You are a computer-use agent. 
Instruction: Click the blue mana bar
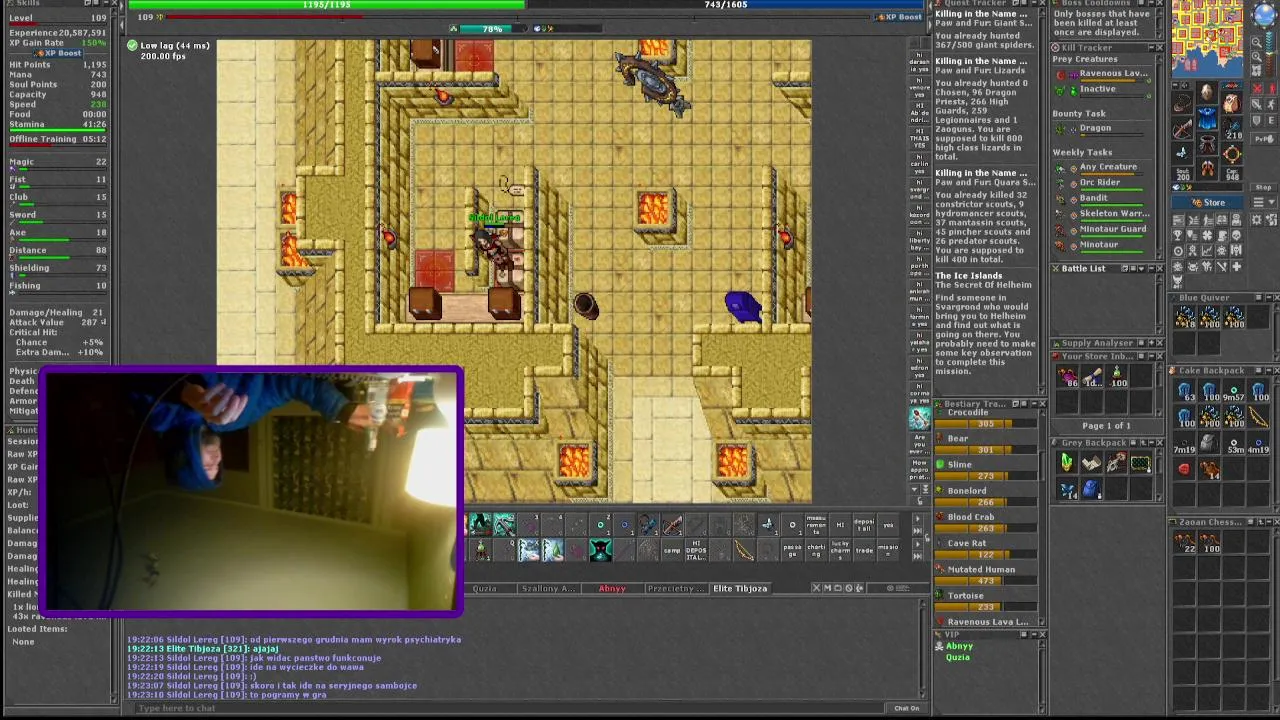click(x=725, y=5)
